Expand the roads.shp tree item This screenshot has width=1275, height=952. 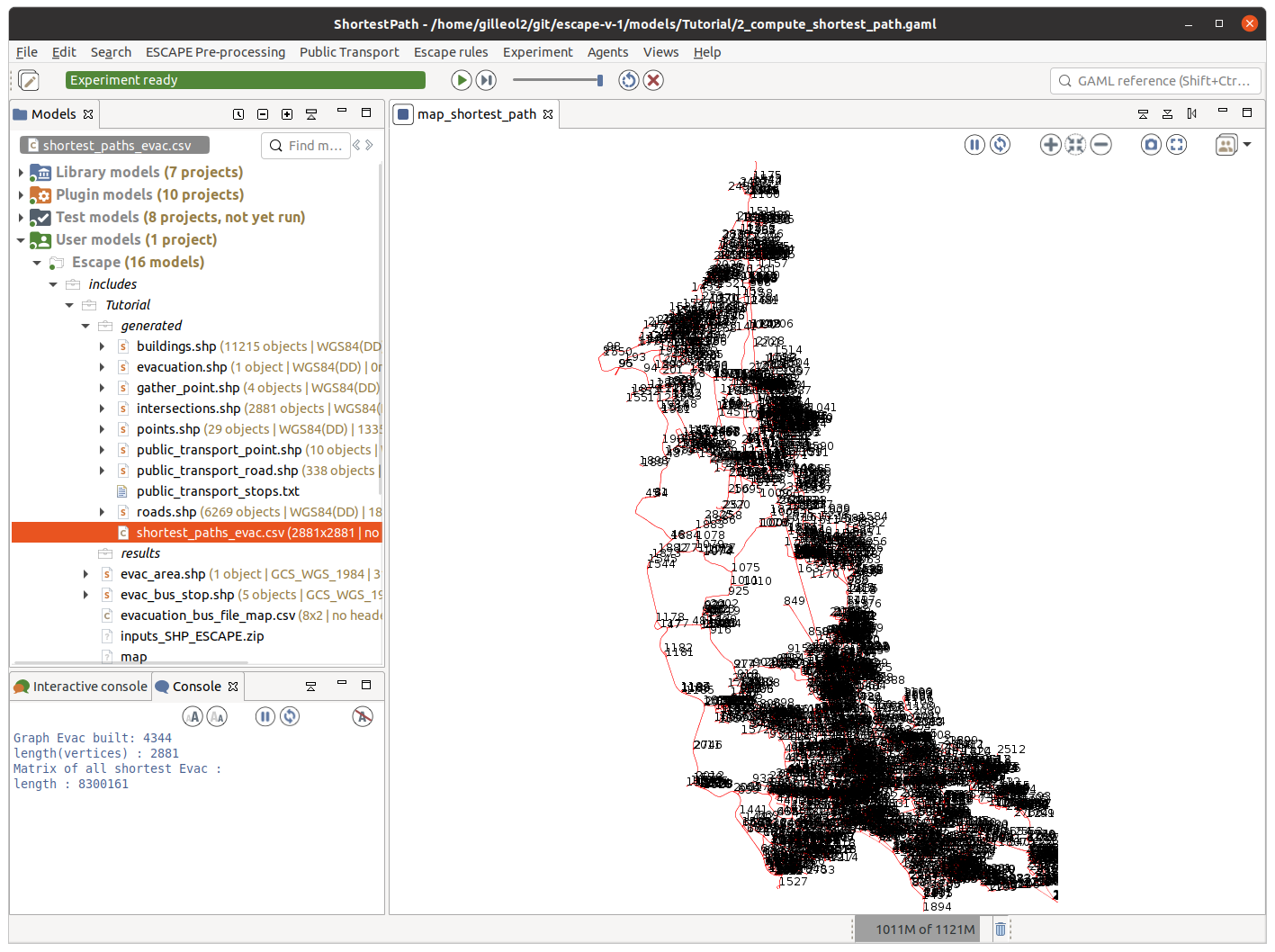[x=102, y=512]
